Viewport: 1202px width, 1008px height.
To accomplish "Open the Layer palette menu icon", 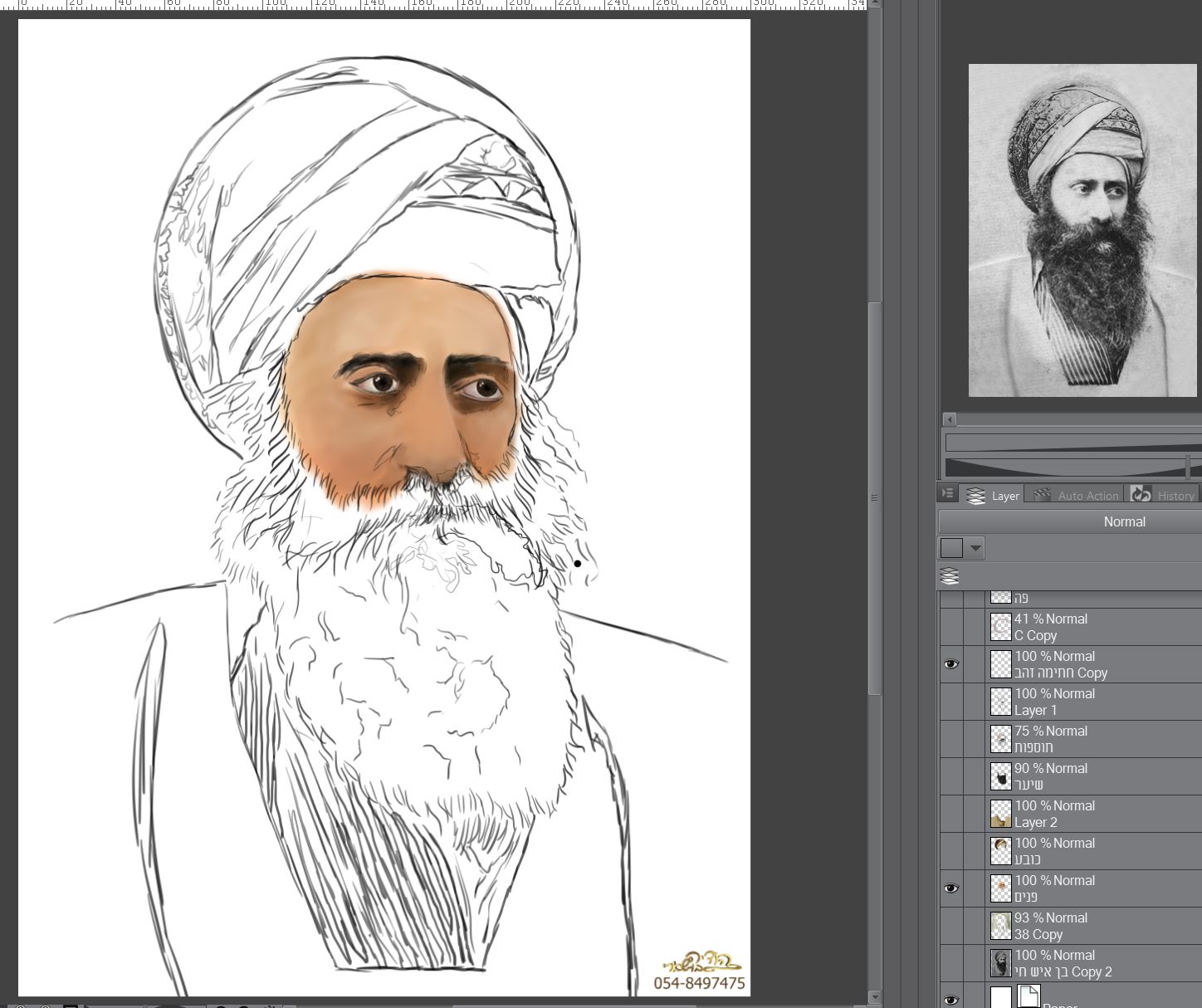I will pos(947,493).
